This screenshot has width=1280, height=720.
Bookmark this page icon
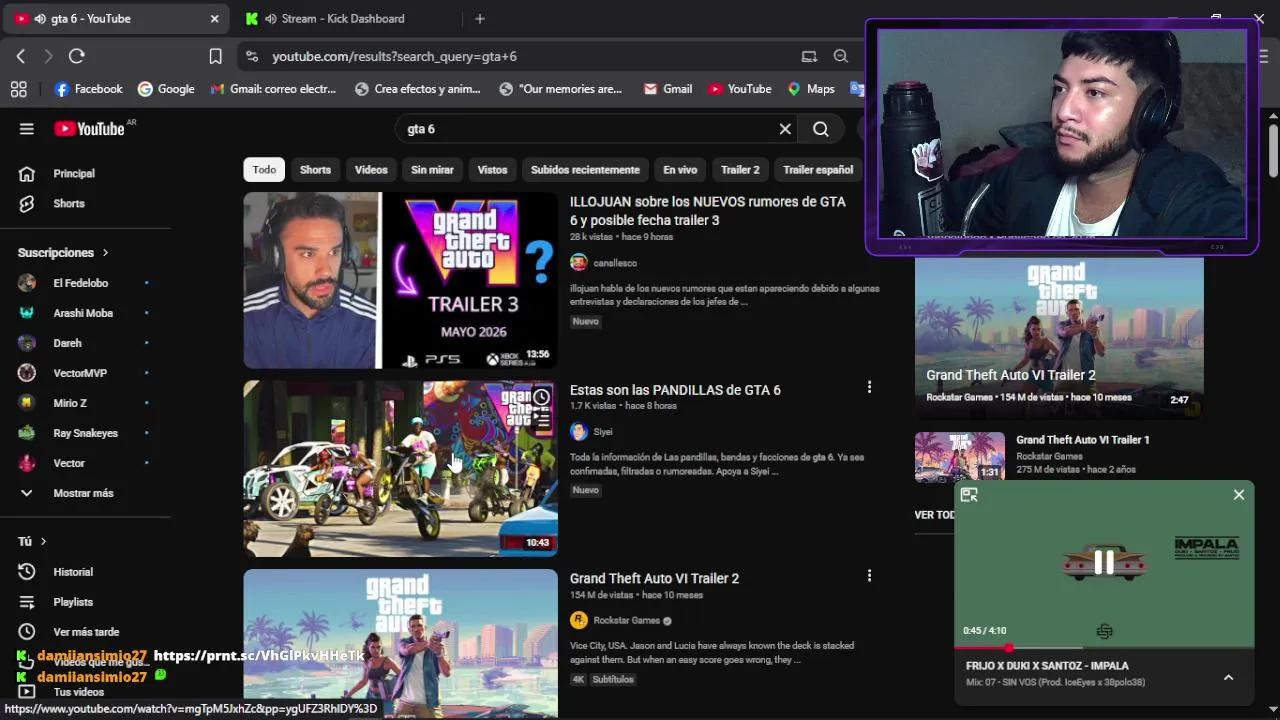215,56
